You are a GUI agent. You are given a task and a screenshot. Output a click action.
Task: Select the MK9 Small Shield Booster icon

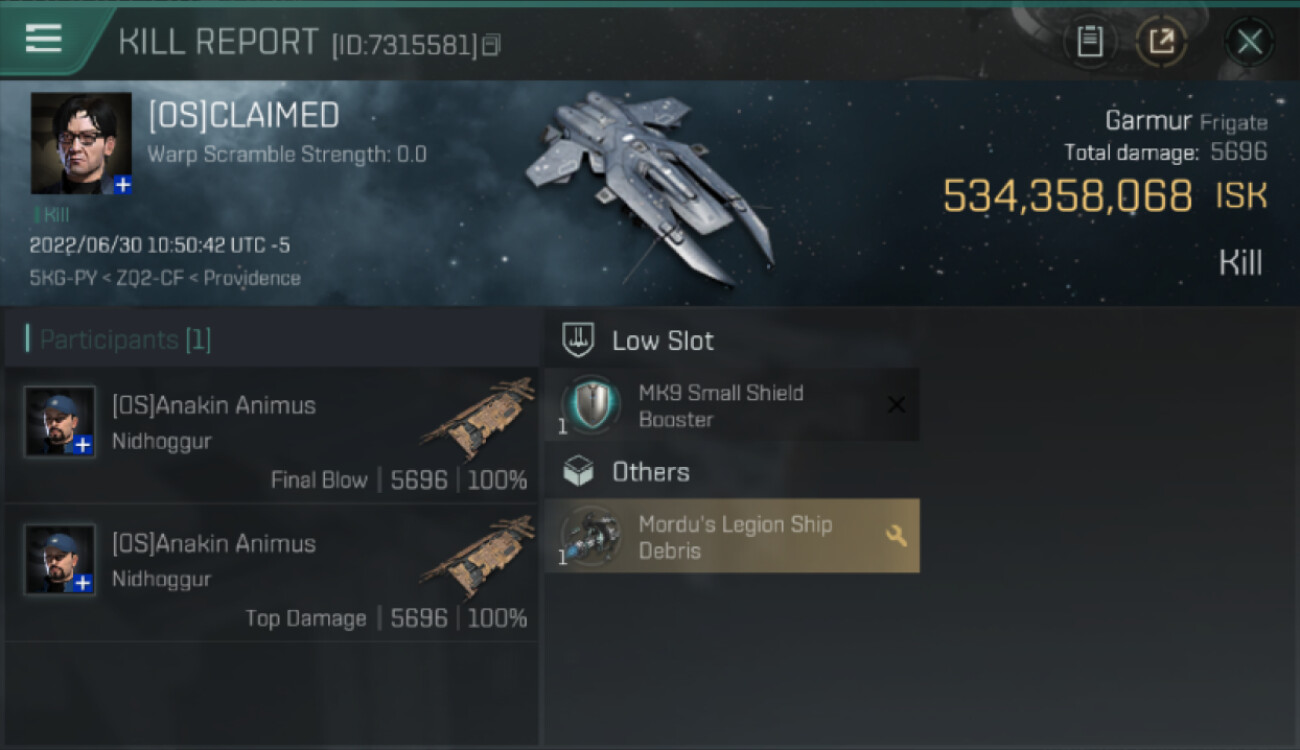click(591, 405)
